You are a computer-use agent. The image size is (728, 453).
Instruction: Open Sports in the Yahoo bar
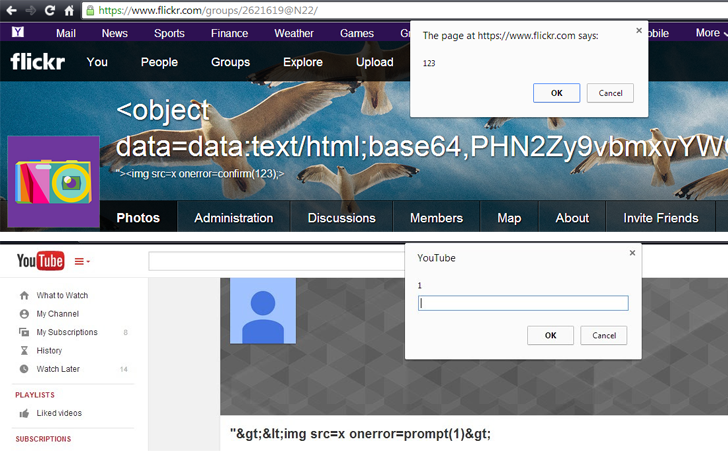(x=169, y=33)
